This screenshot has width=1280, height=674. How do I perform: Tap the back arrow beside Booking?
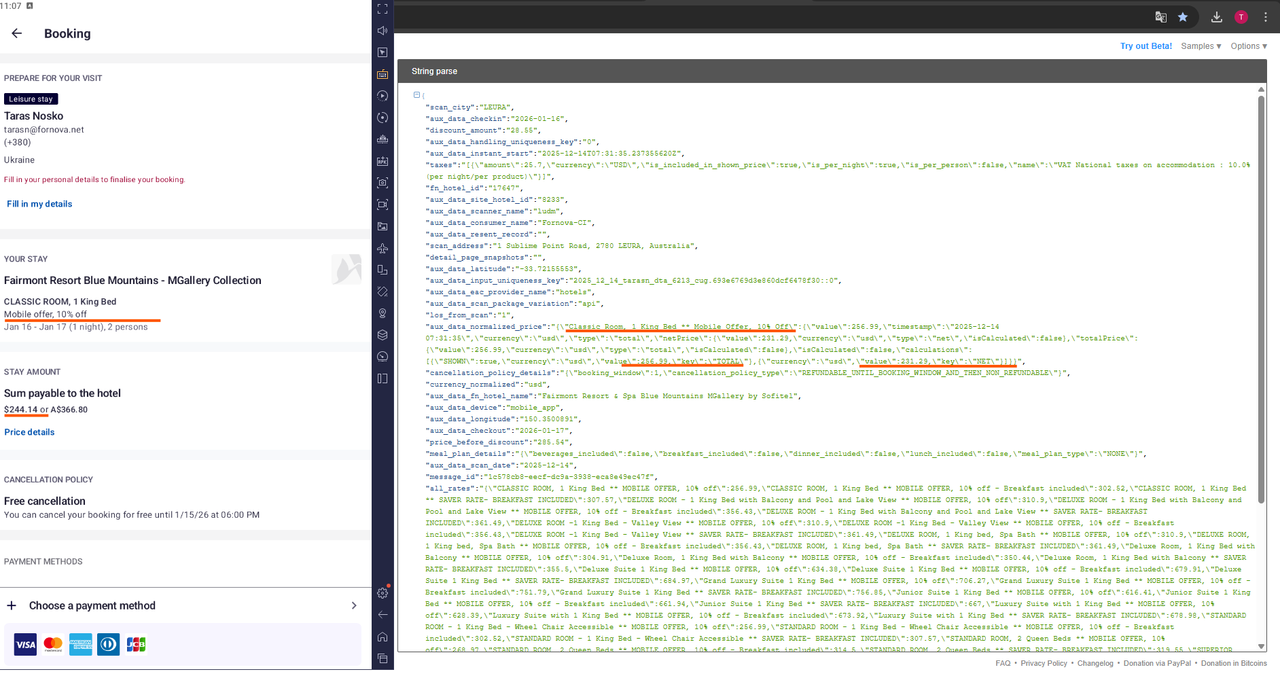click(x=17, y=33)
